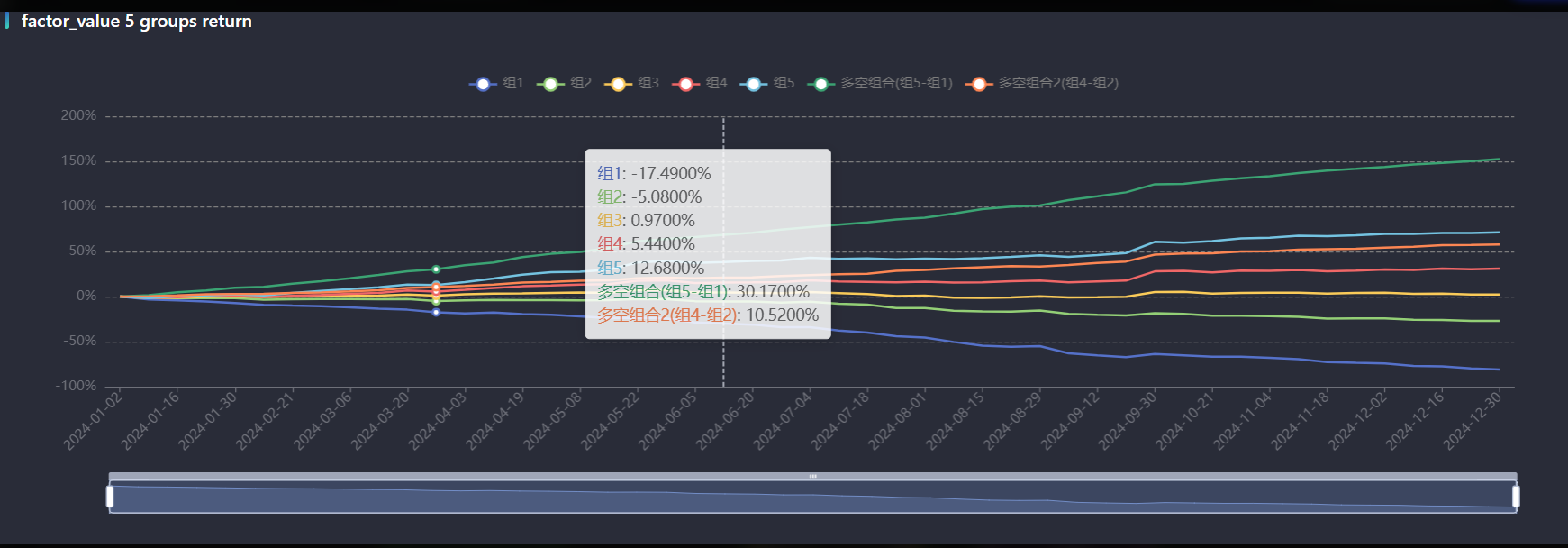Click the 2024-01-02 x-axis label
Image resolution: width=1568 pixels, height=548 pixels.
(x=94, y=420)
